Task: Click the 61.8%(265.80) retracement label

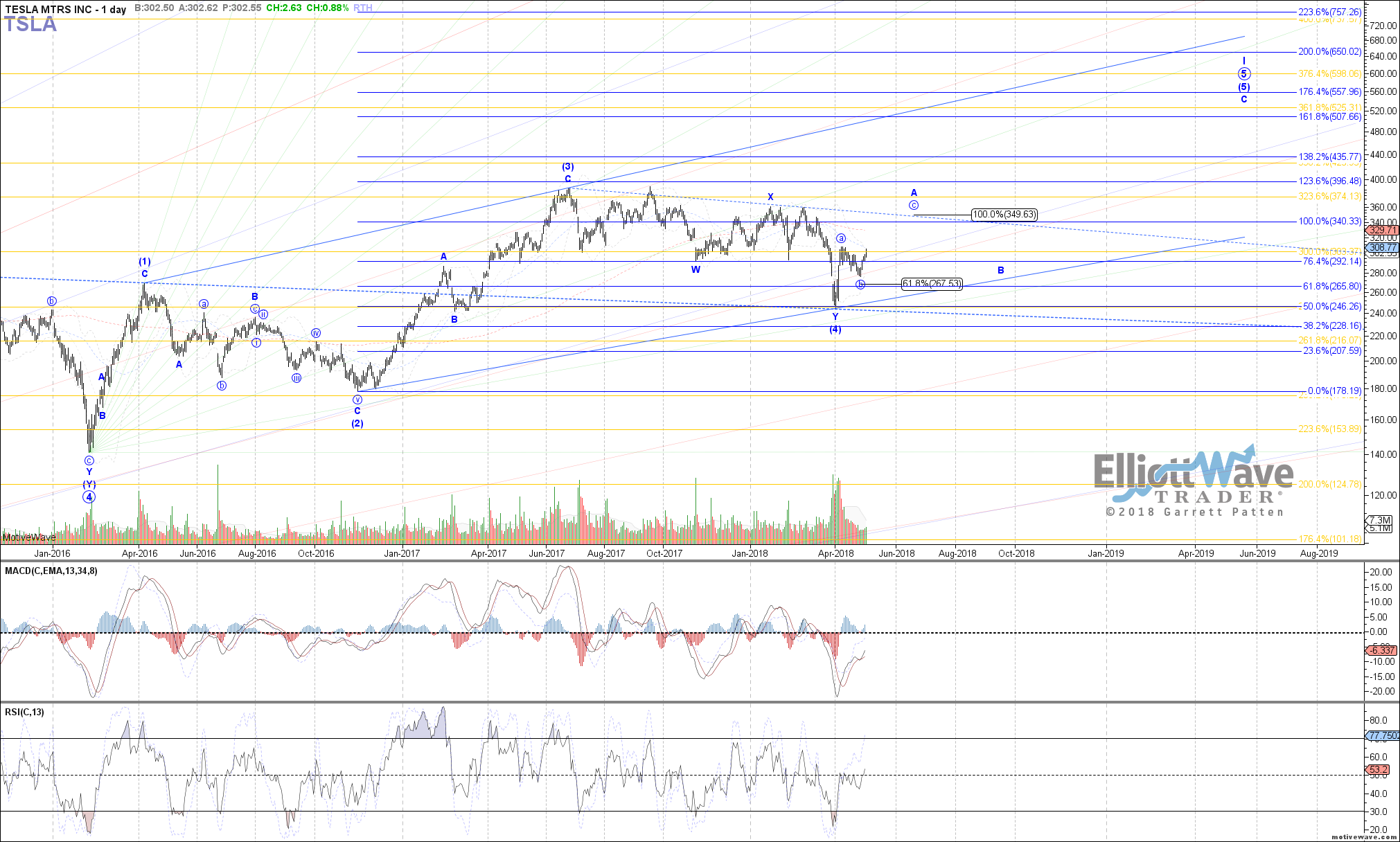Action: point(1332,286)
